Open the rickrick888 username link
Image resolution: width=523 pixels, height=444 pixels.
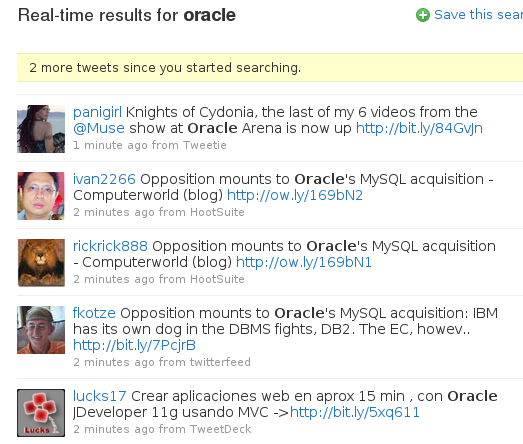(x=110, y=246)
